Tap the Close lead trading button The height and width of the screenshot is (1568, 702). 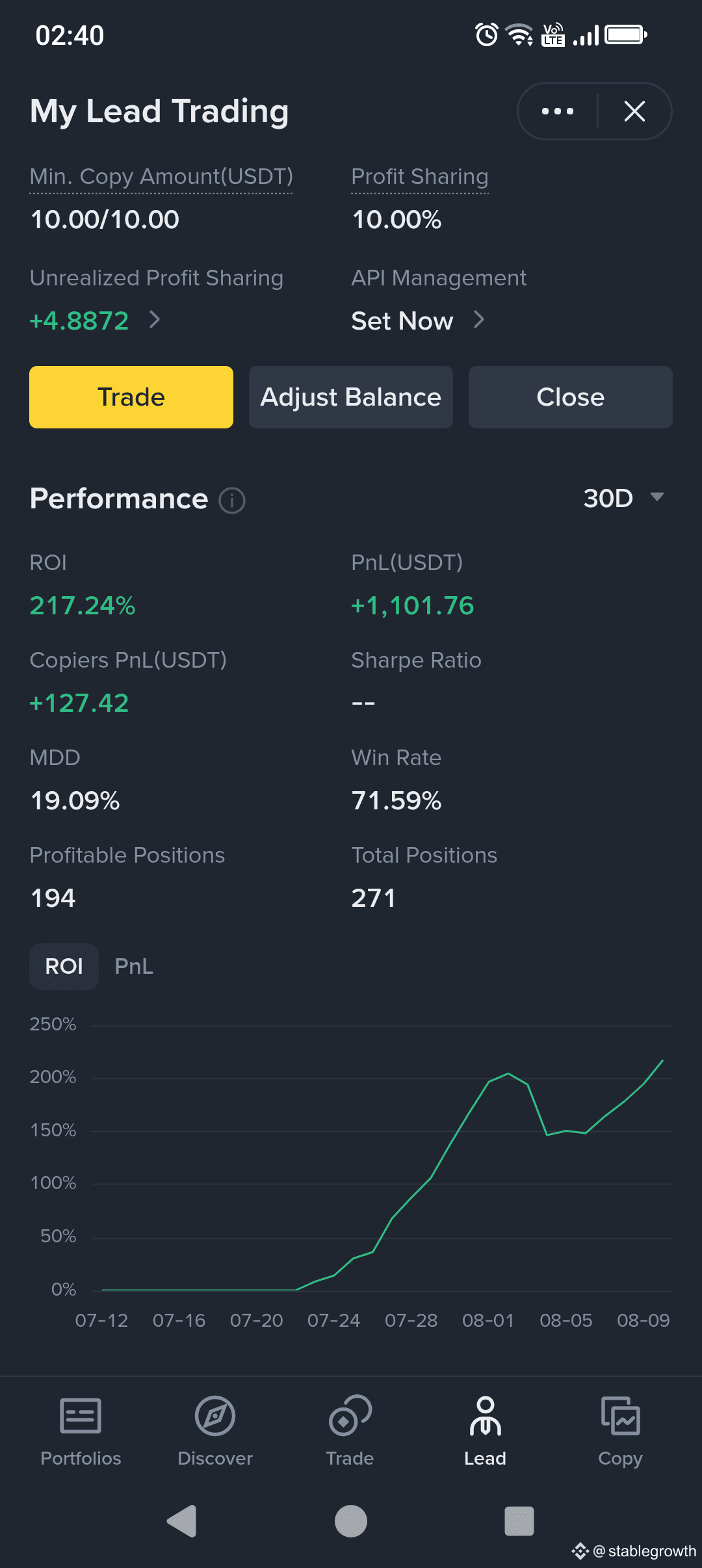pyautogui.click(x=571, y=397)
